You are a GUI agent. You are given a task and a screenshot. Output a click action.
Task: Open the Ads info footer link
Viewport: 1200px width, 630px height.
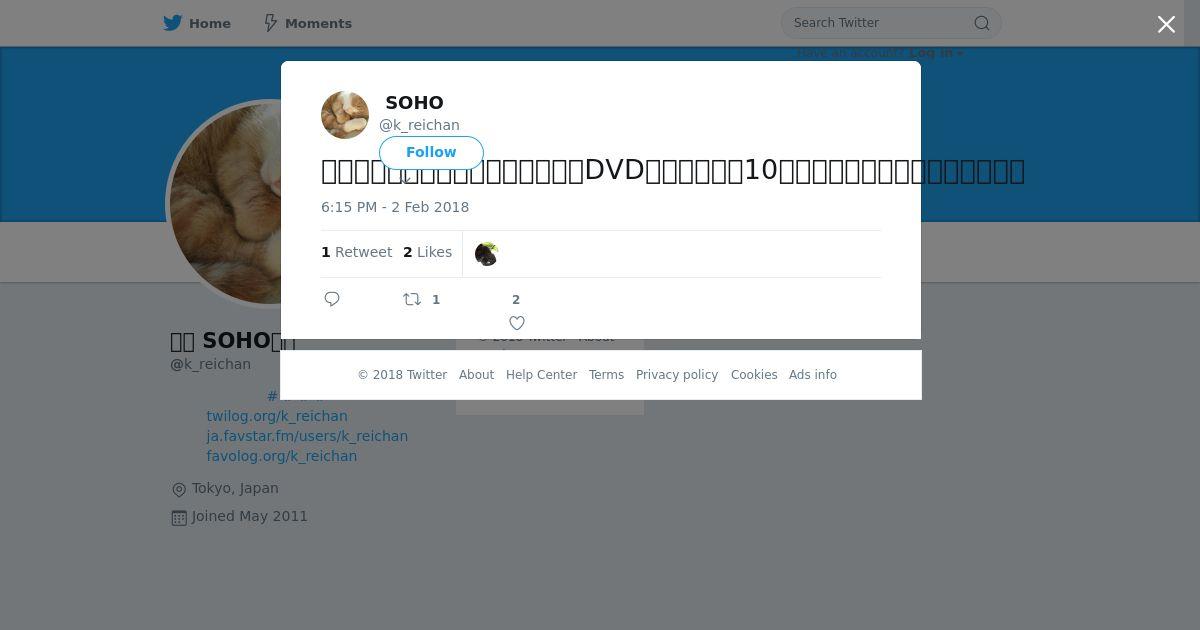pyautogui.click(x=813, y=375)
